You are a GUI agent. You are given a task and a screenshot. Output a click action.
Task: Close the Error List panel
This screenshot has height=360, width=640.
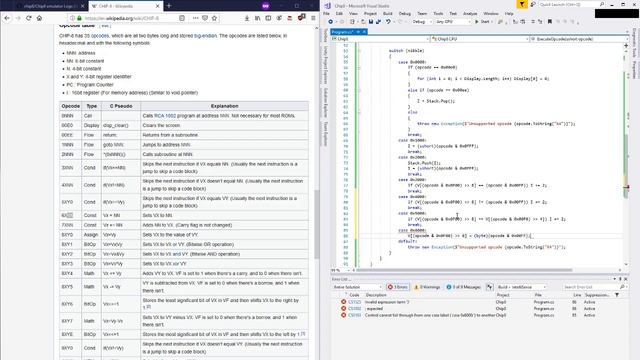[626, 279]
